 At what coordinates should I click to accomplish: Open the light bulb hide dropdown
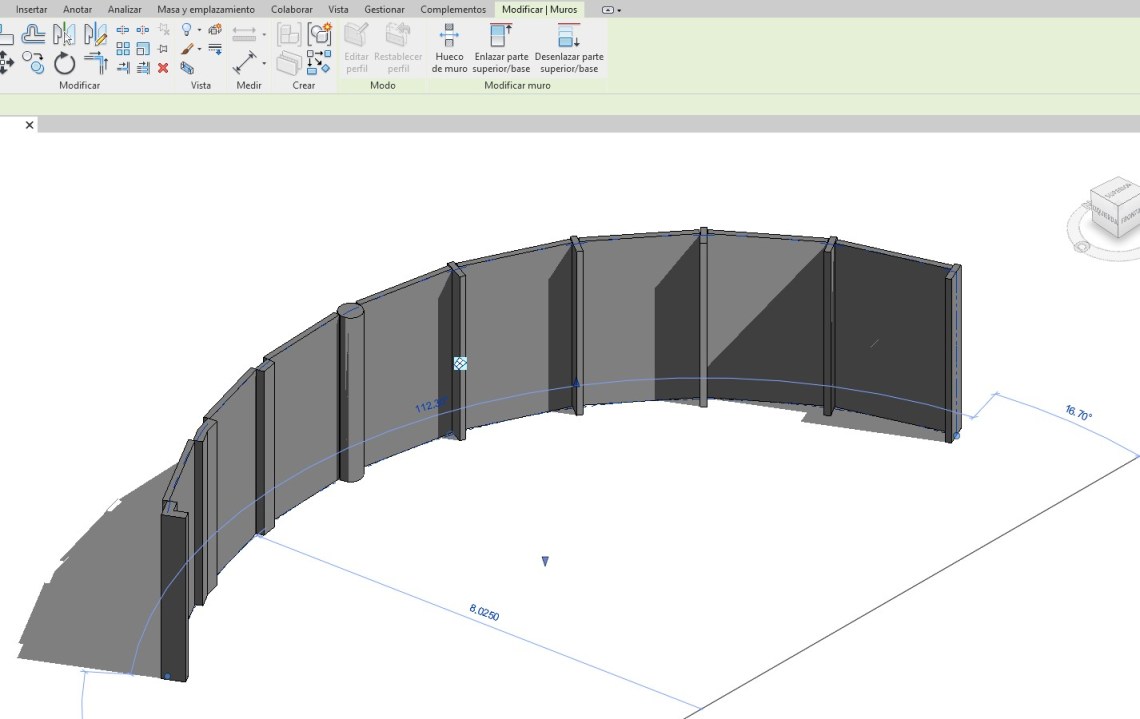point(199,31)
